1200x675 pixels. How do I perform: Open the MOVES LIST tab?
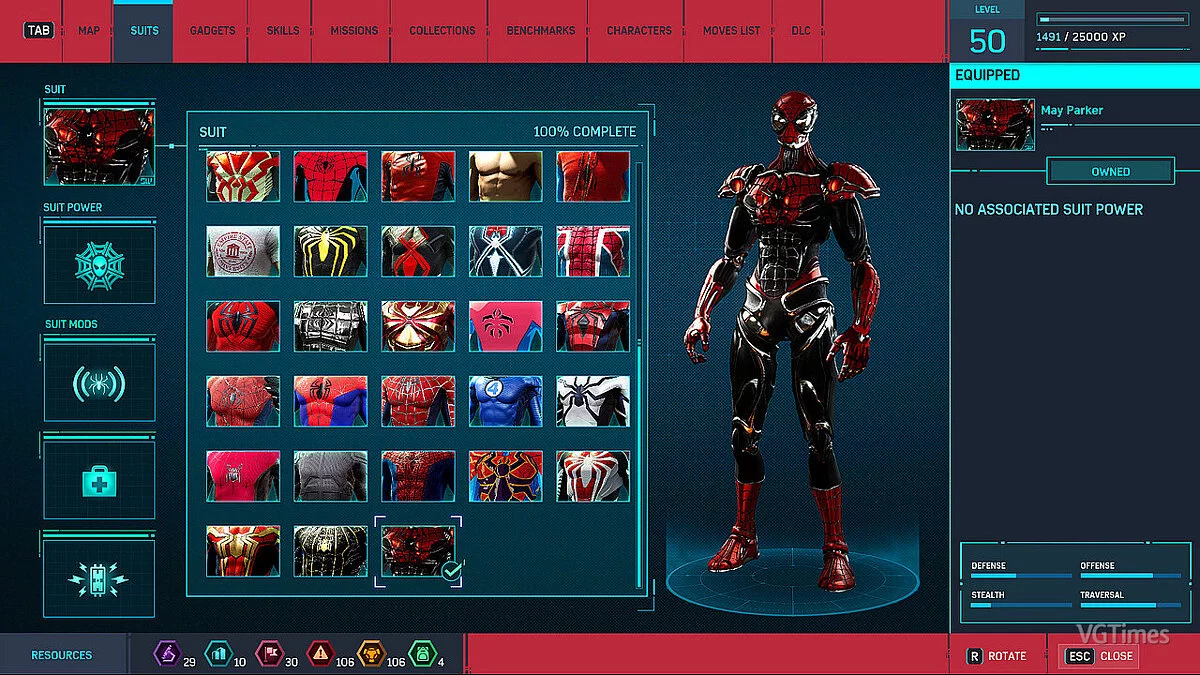pos(731,31)
